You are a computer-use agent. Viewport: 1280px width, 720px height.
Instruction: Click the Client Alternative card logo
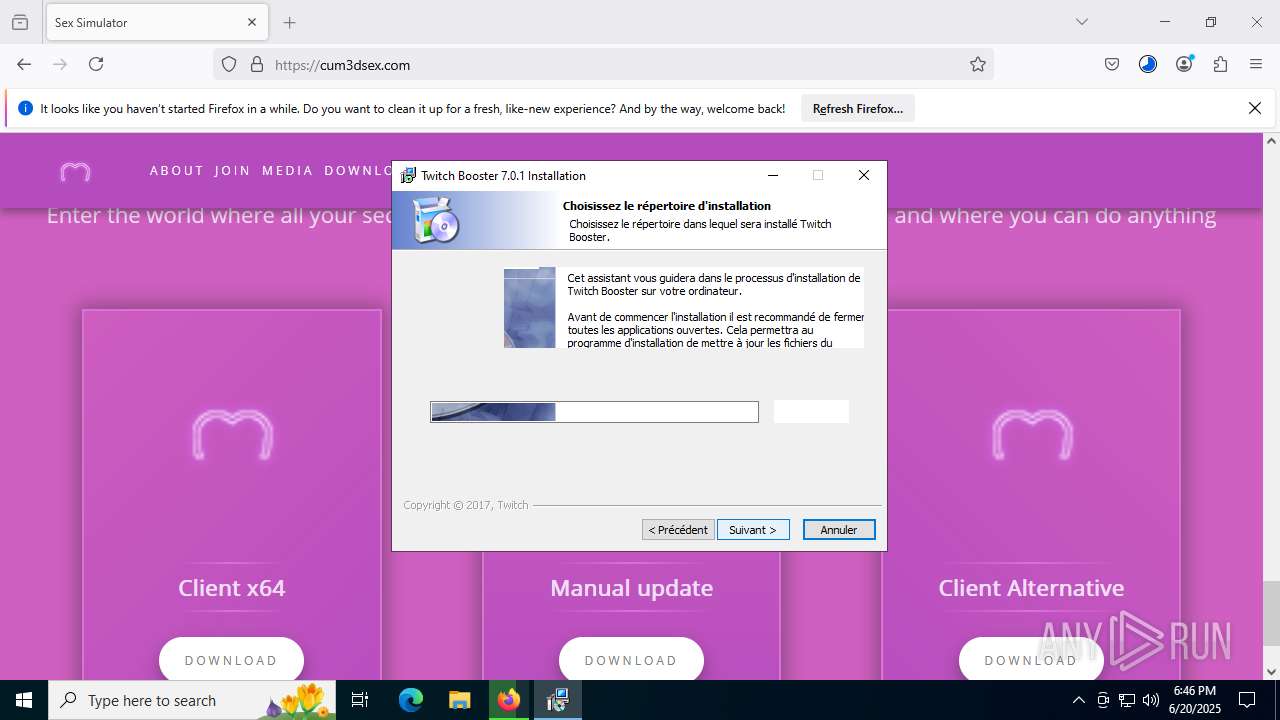pos(1032,434)
